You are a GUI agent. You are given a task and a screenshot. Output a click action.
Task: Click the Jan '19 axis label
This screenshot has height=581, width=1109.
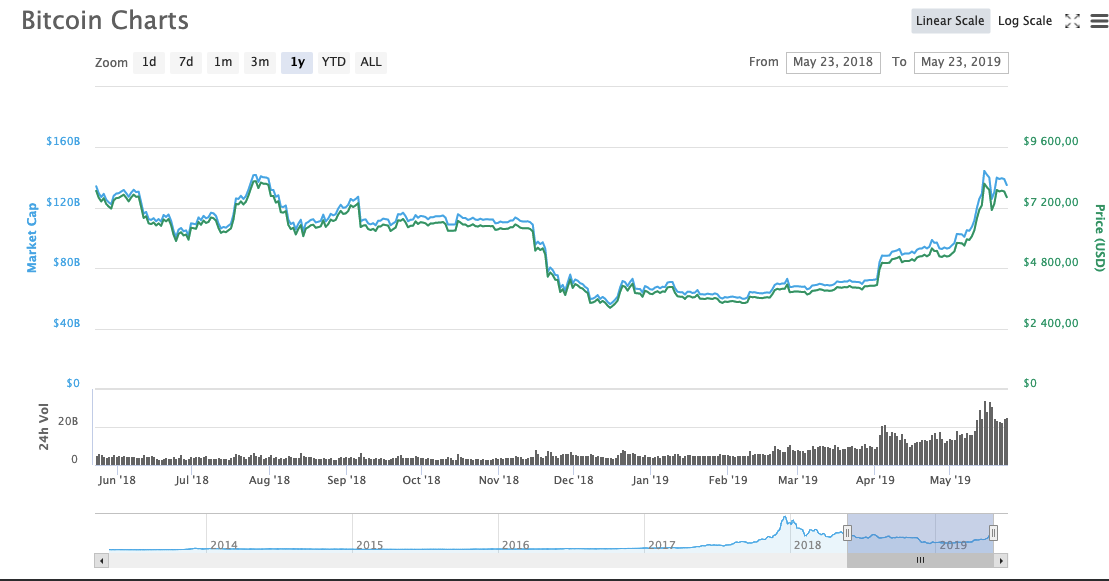(650, 481)
